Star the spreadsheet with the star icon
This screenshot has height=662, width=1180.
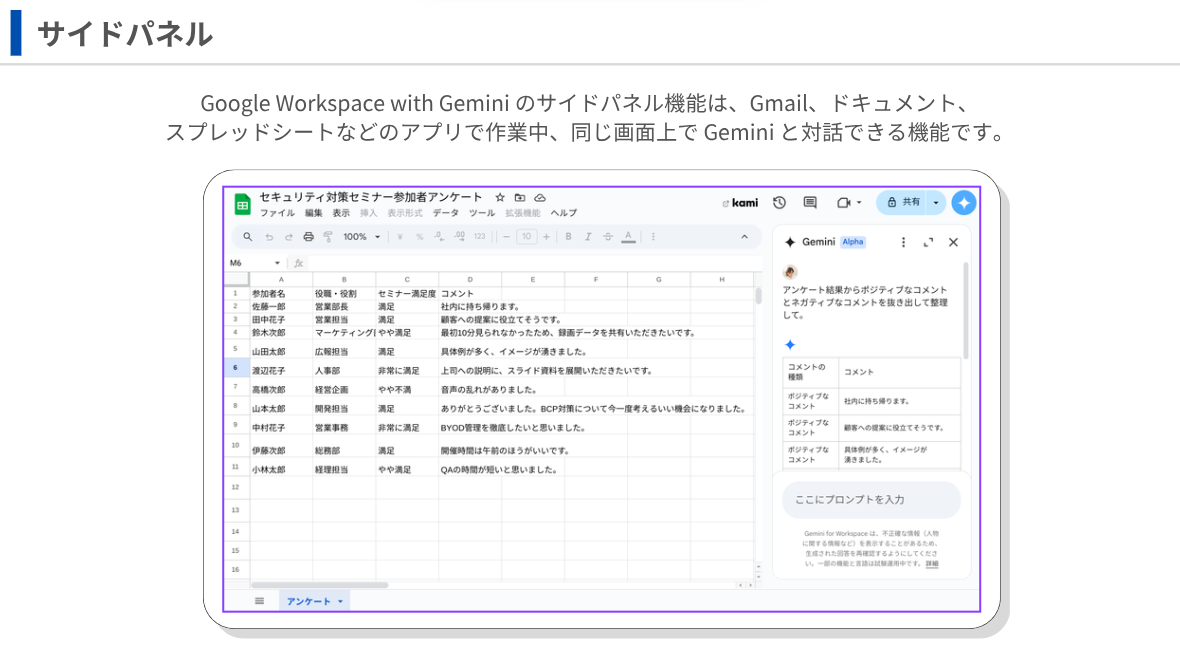tap(500, 198)
